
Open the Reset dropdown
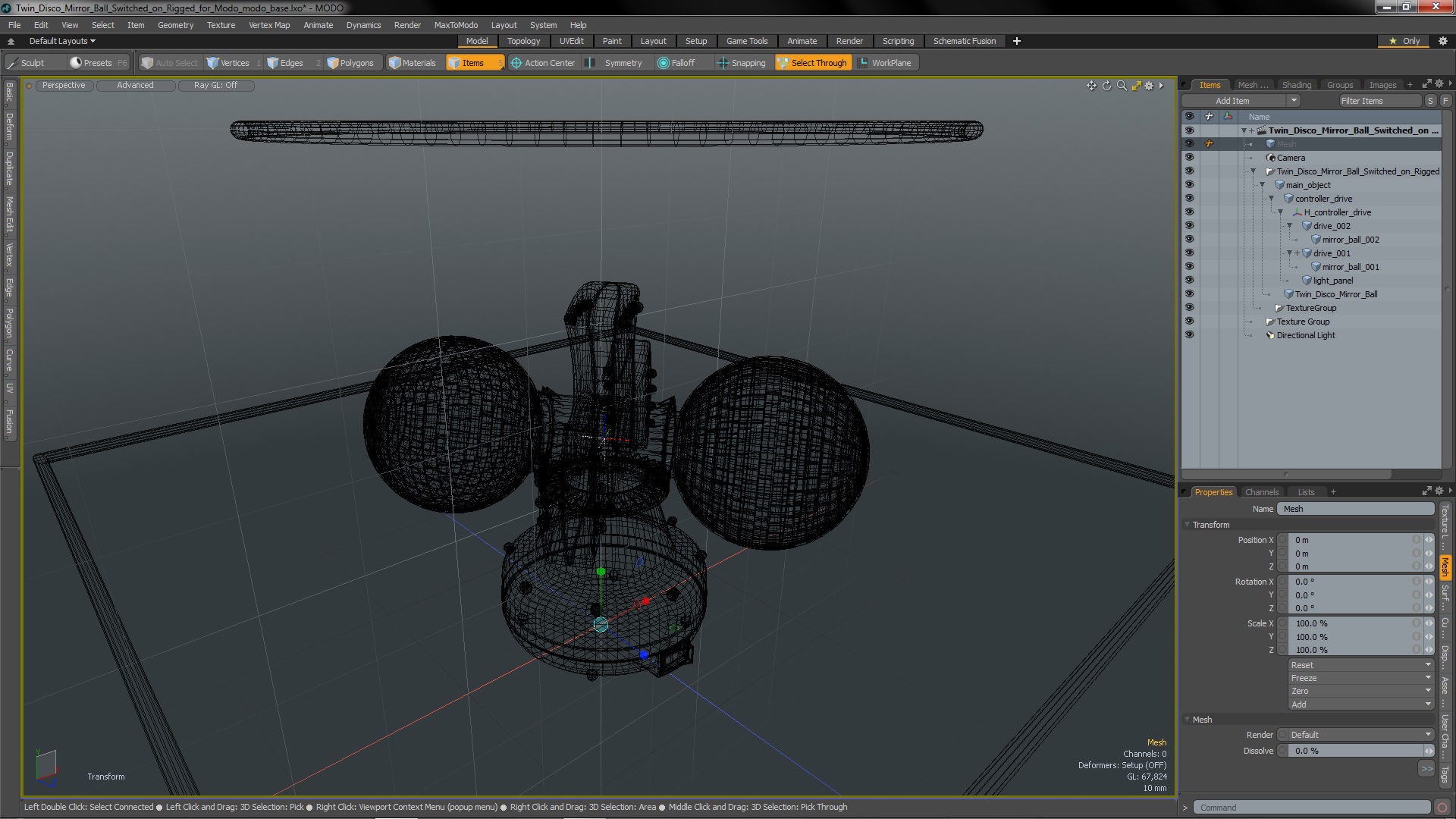click(1360, 665)
